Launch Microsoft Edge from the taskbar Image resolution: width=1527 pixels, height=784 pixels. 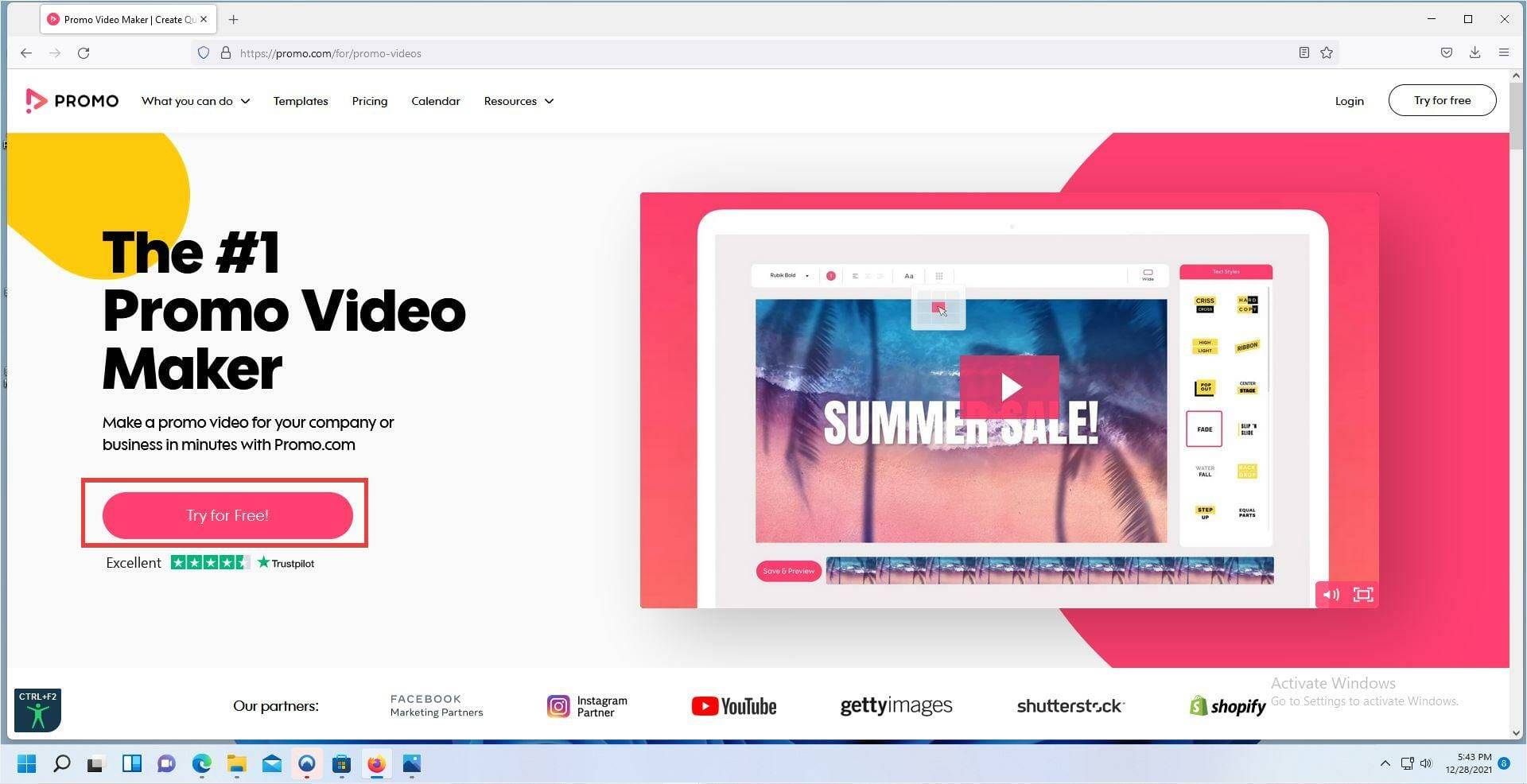(201, 764)
